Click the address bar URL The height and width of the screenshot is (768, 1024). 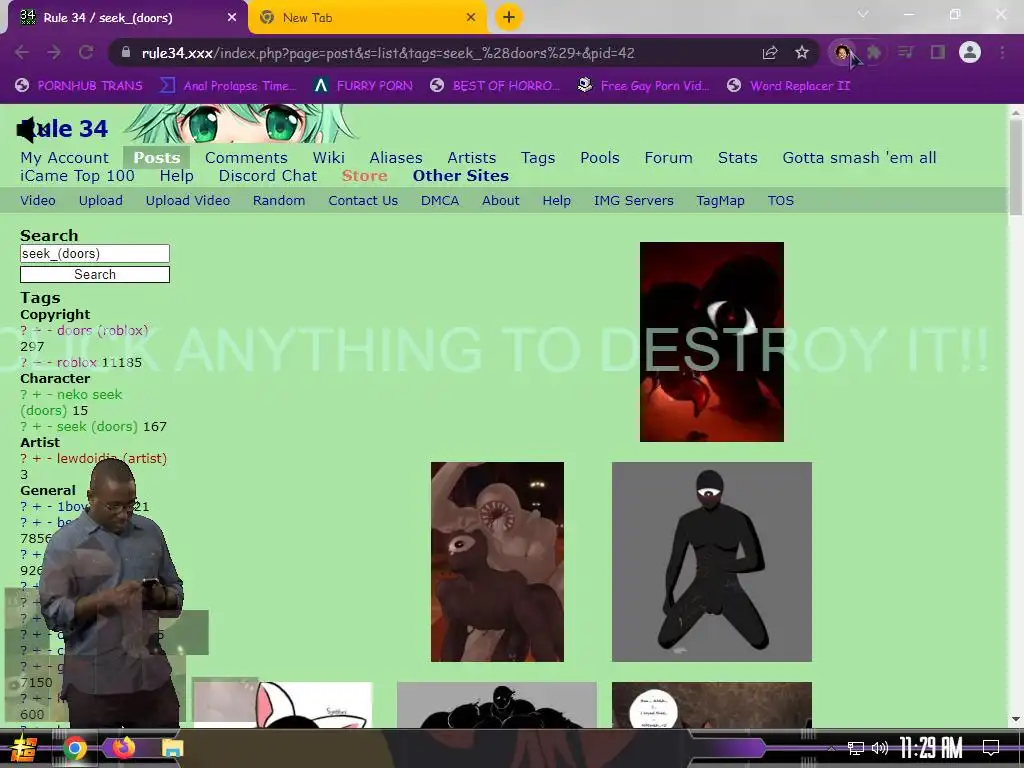(x=388, y=53)
